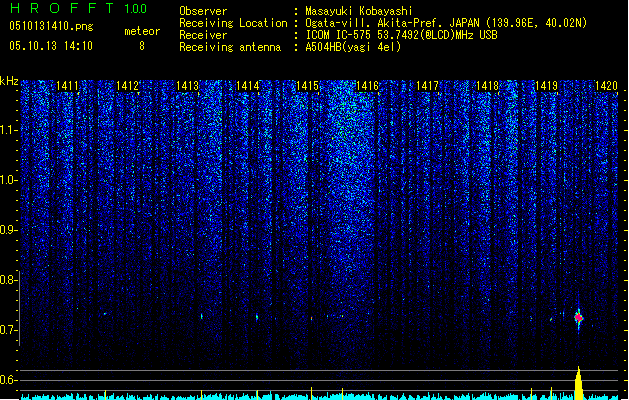Click the 1413 time marker

(187, 85)
